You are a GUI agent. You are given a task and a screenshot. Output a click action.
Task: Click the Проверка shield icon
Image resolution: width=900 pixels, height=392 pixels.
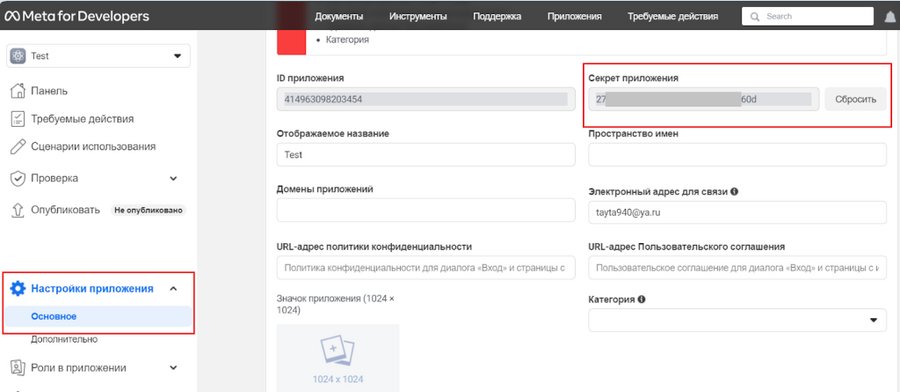[18, 178]
